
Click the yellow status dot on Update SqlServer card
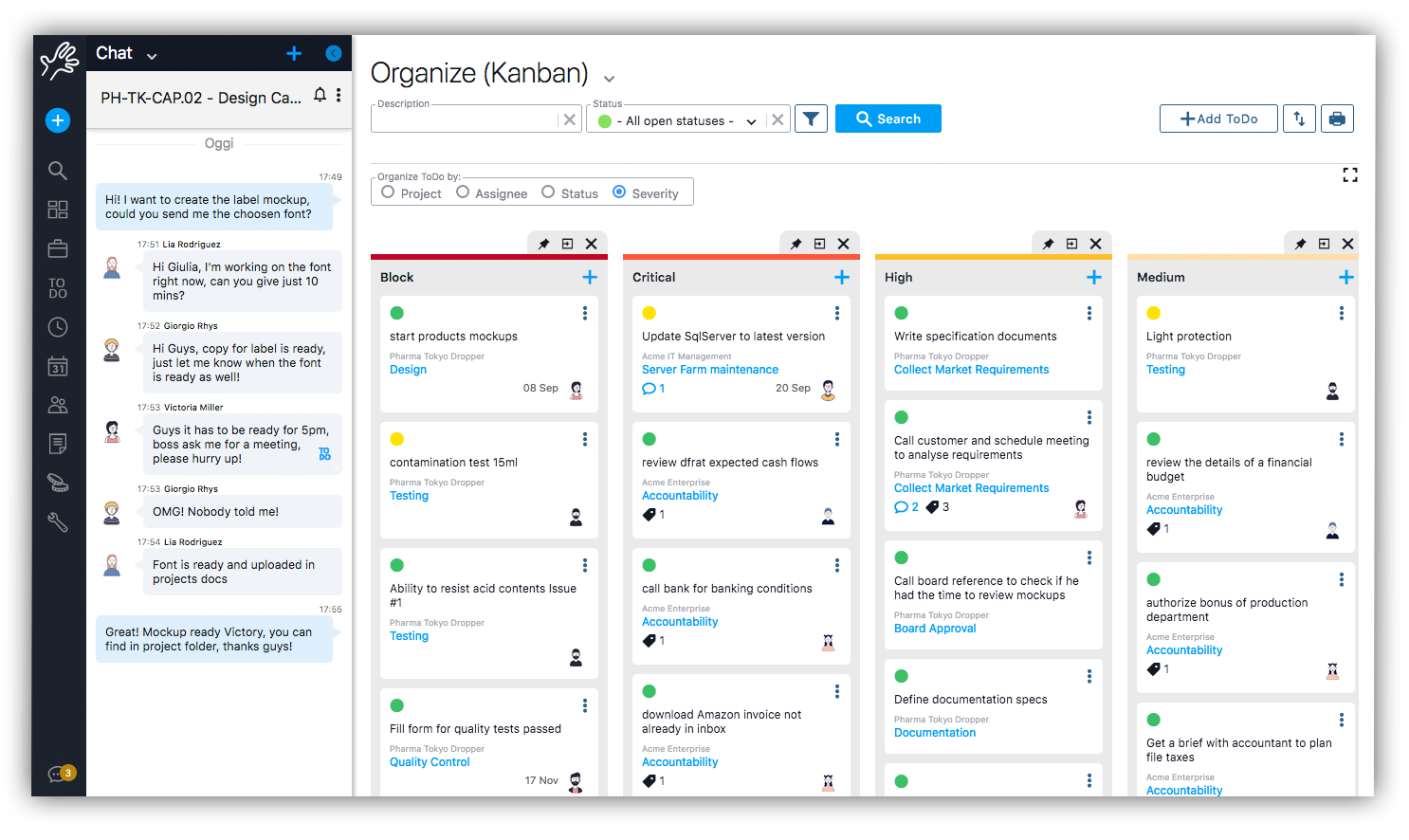pos(650,313)
